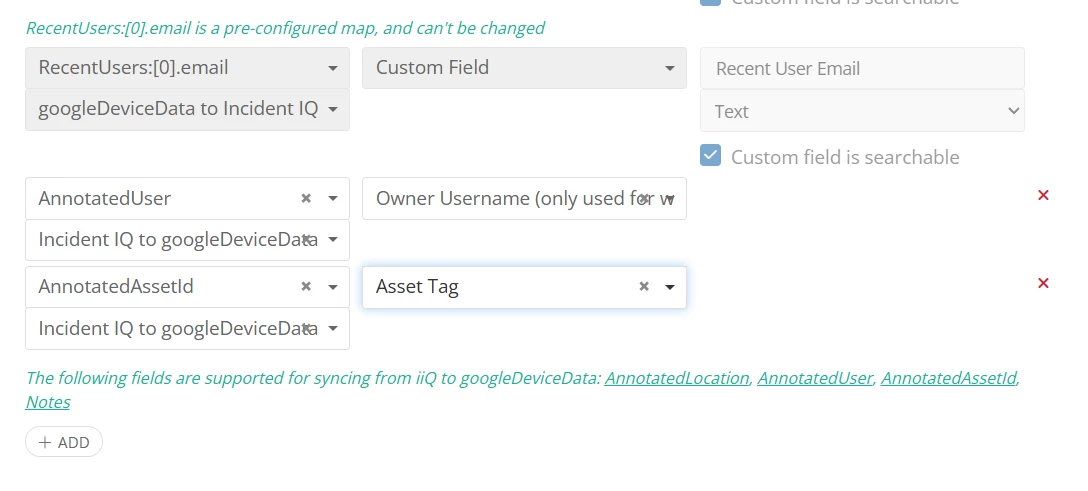Screen dimensions: 1088x491
Task: Follow the Notes link
Action: (x=48, y=402)
